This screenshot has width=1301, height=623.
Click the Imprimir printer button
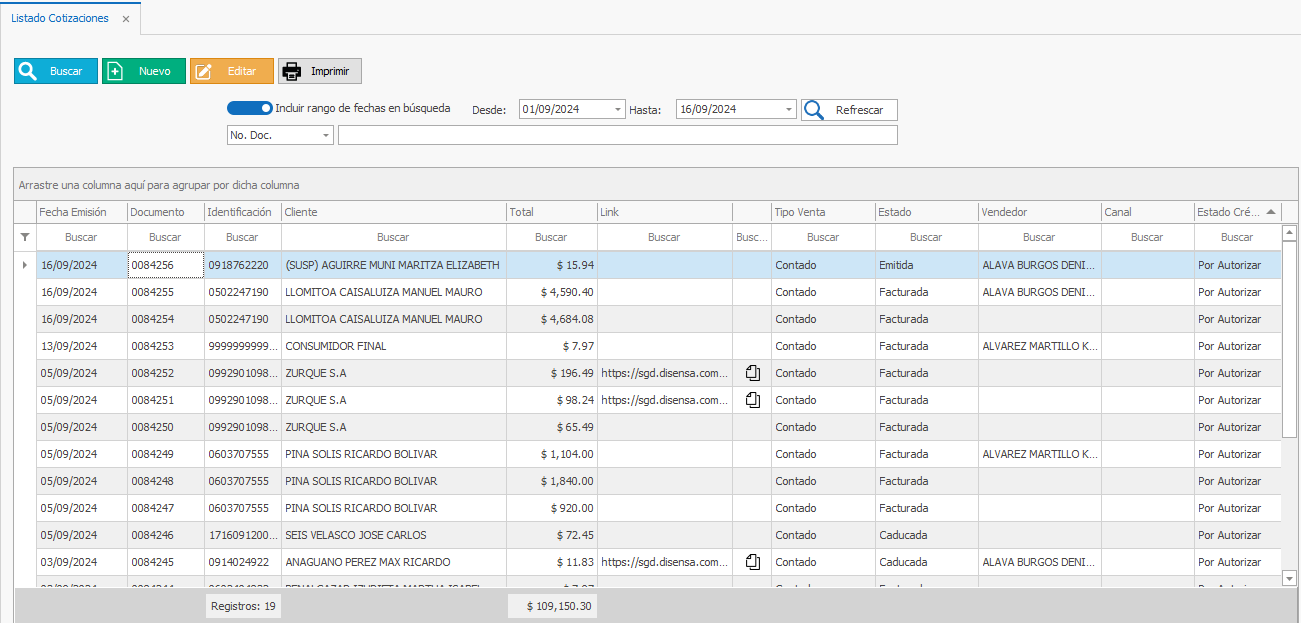pos(319,71)
